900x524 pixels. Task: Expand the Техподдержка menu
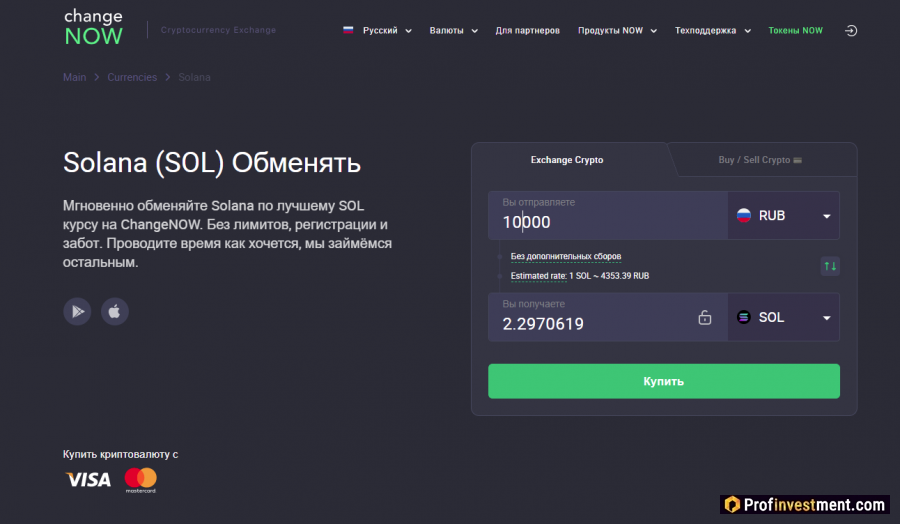pos(712,30)
